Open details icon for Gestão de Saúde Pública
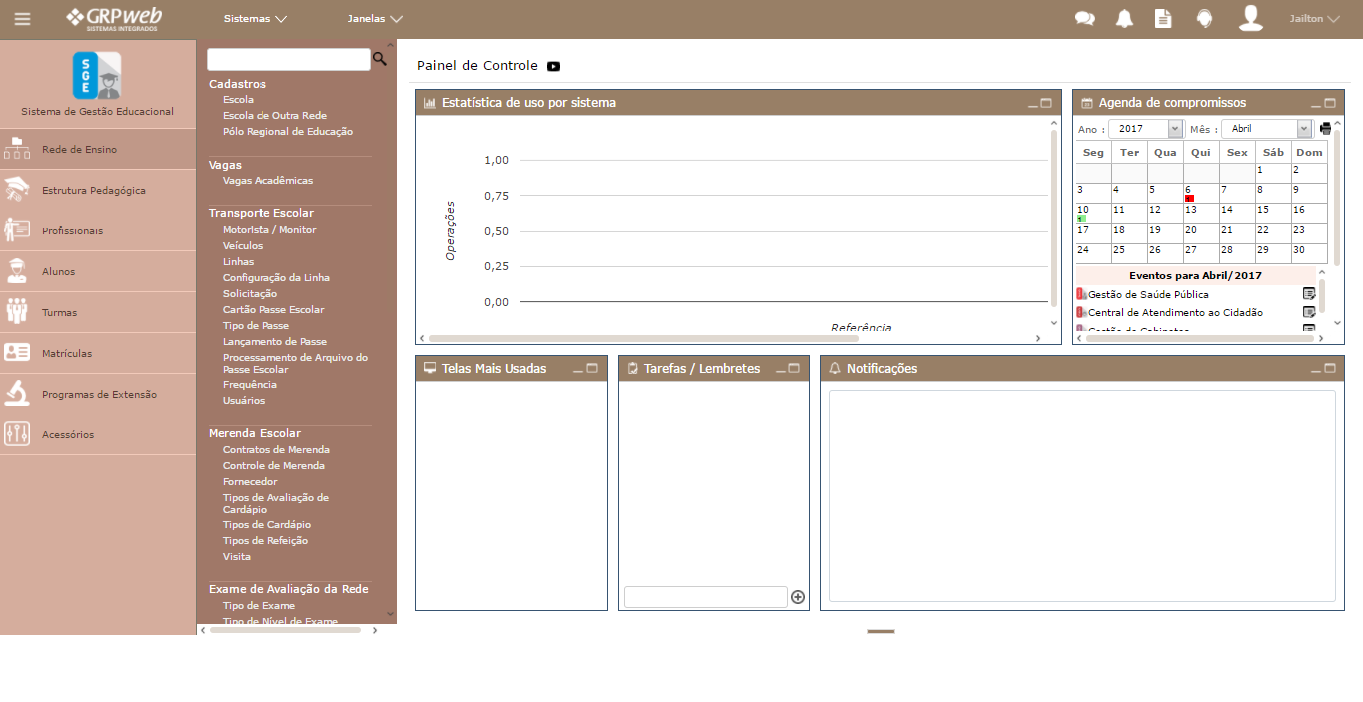1363x702 pixels. point(1309,294)
